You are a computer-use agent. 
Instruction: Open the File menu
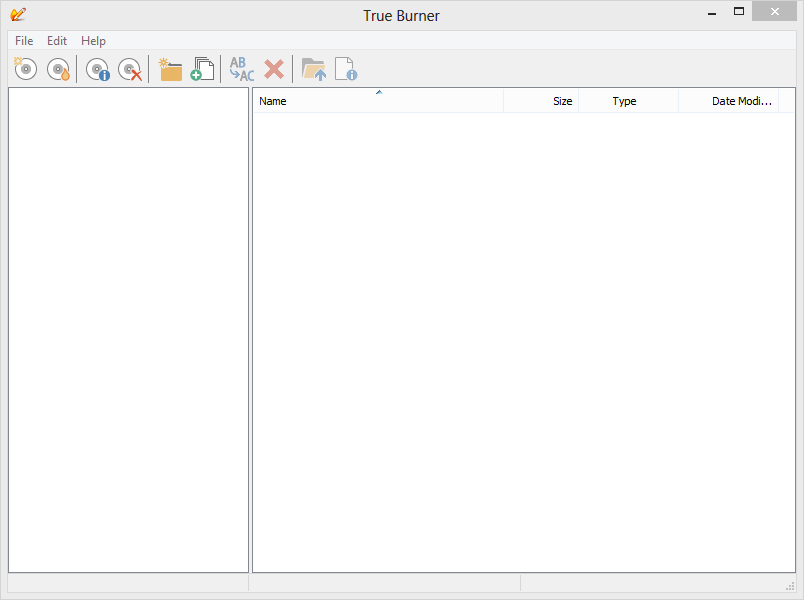click(x=24, y=41)
